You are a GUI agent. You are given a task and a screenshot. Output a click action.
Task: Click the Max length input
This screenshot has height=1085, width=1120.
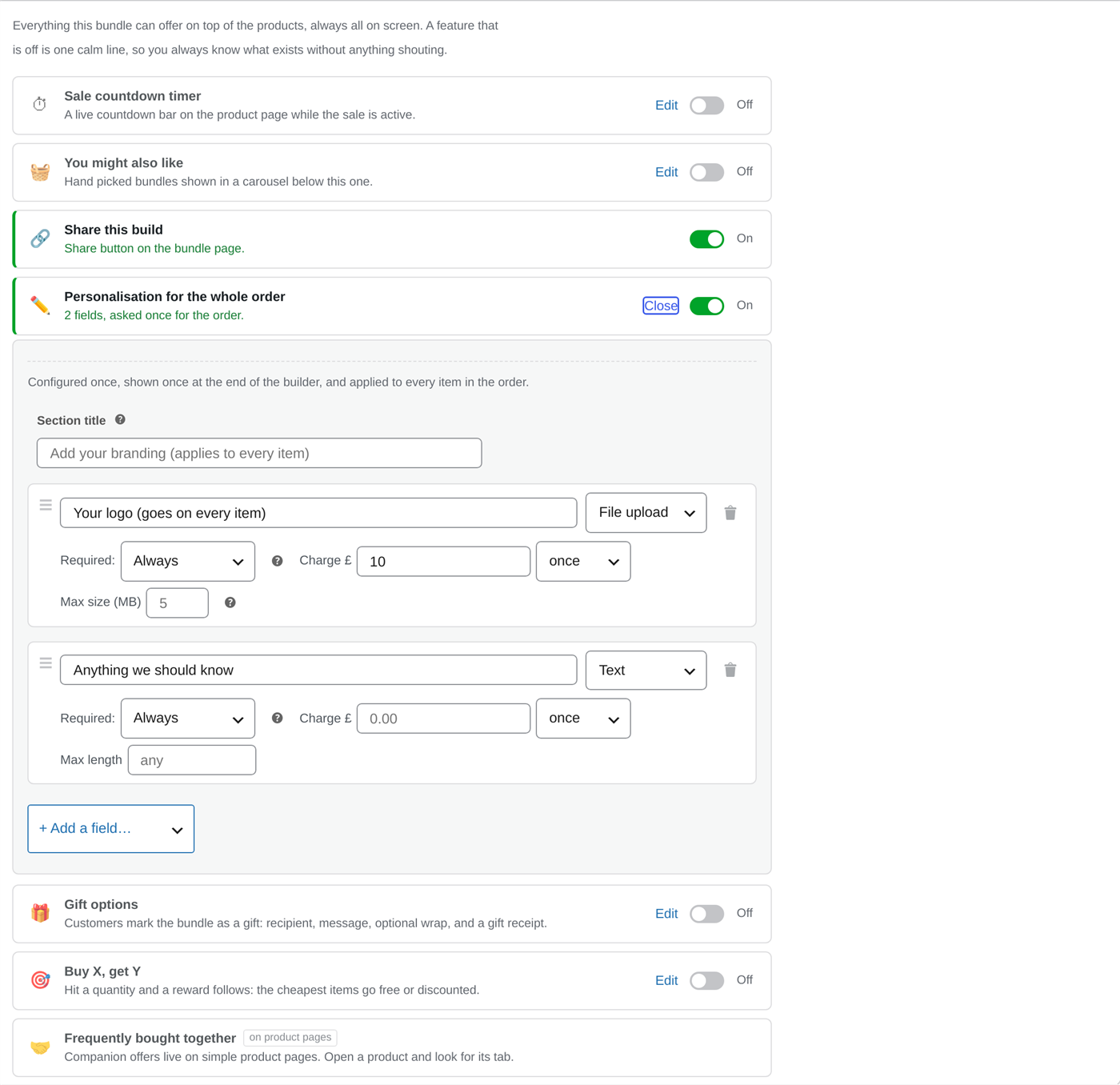pyautogui.click(x=192, y=760)
